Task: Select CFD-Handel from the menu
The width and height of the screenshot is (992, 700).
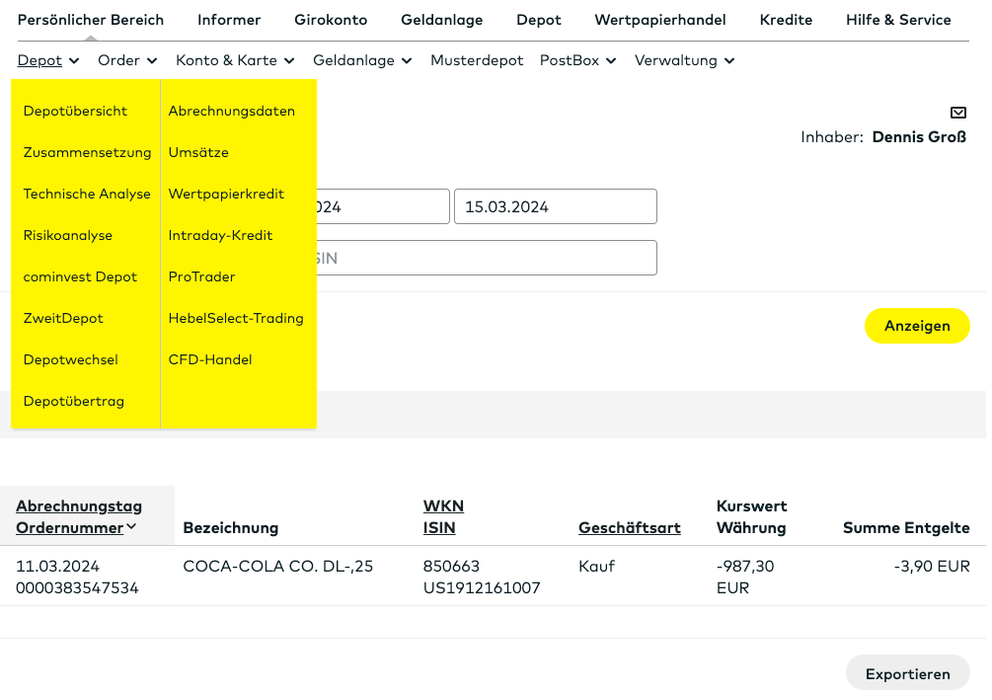Action: [209, 359]
